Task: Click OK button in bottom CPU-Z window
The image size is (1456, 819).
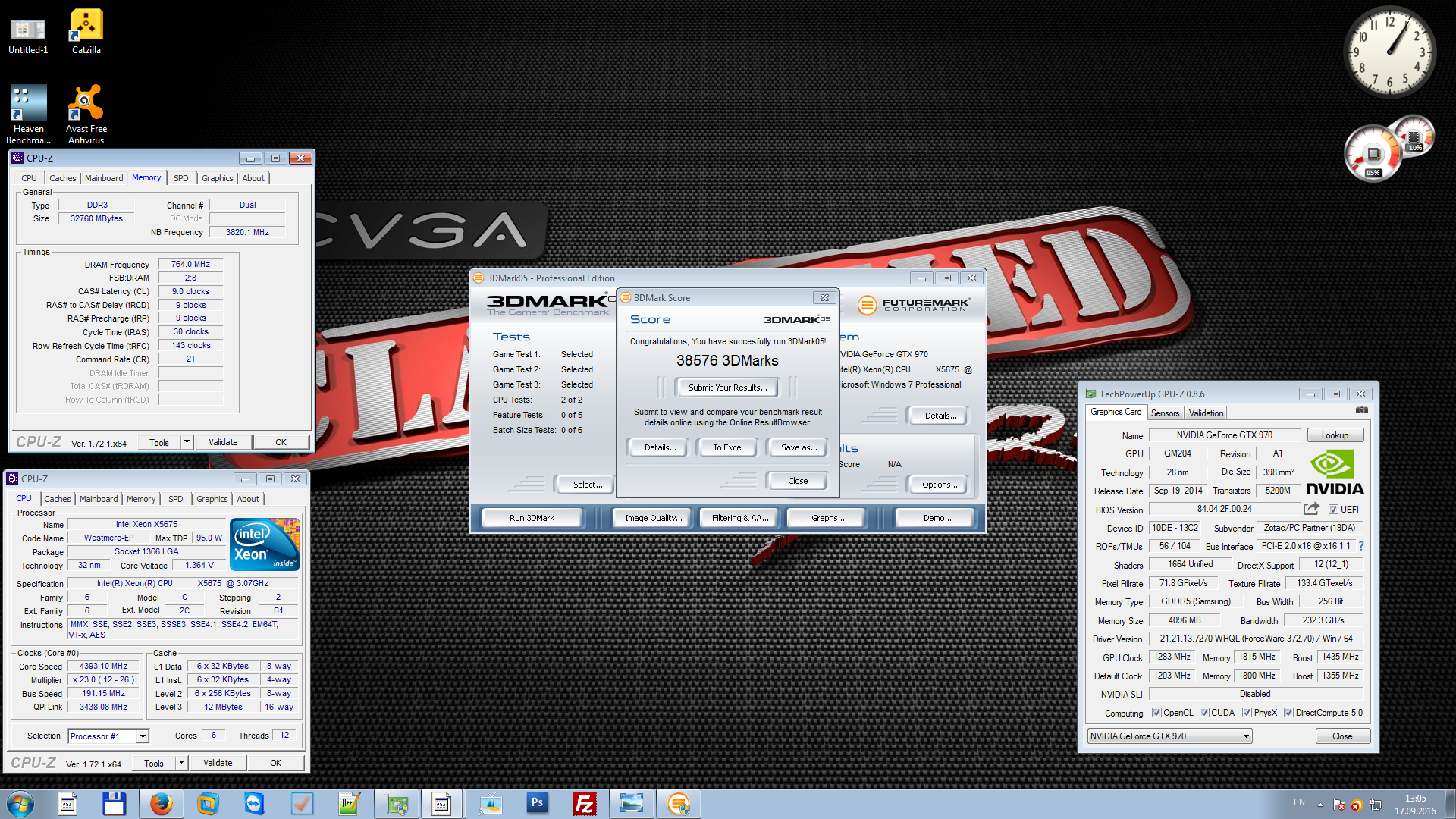Action: coord(275,763)
